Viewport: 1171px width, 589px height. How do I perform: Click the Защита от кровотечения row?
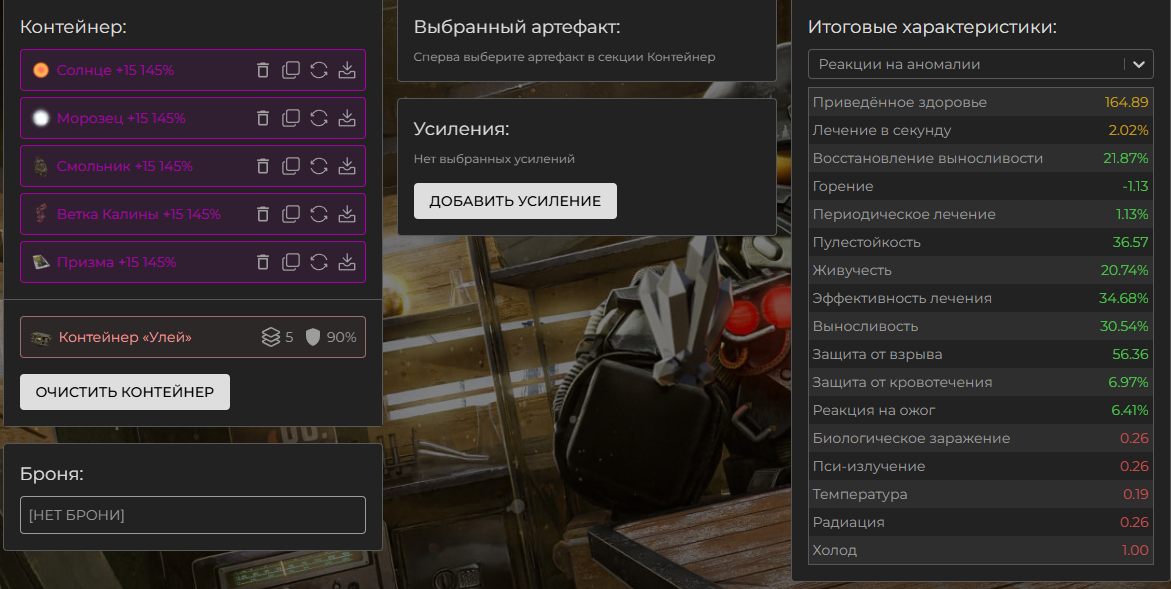point(981,382)
